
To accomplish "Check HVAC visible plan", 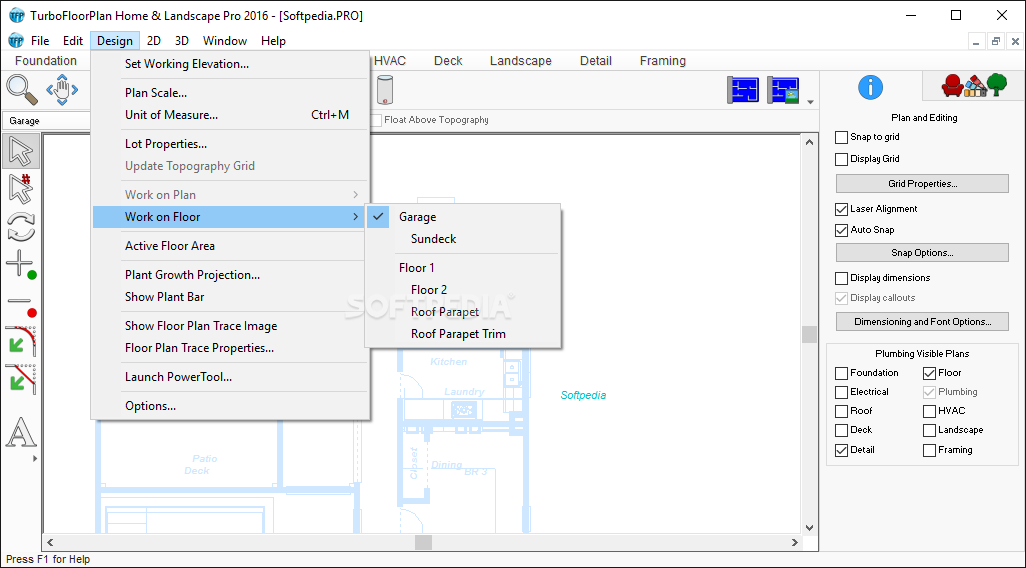I will 929,412.
